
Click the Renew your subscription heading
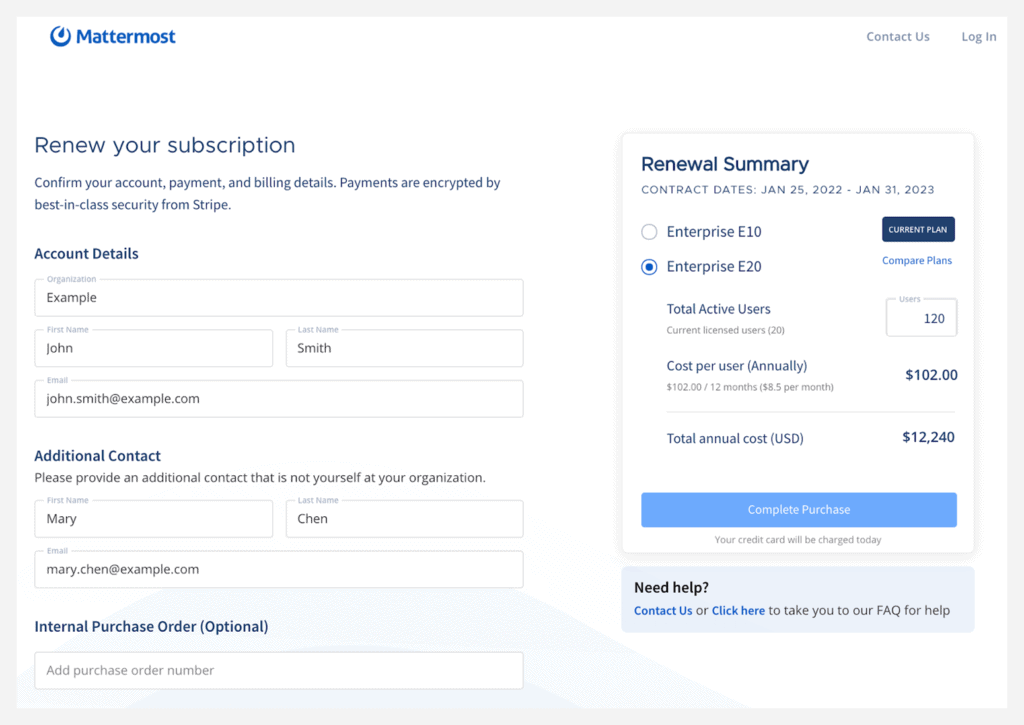pyautogui.click(x=165, y=145)
